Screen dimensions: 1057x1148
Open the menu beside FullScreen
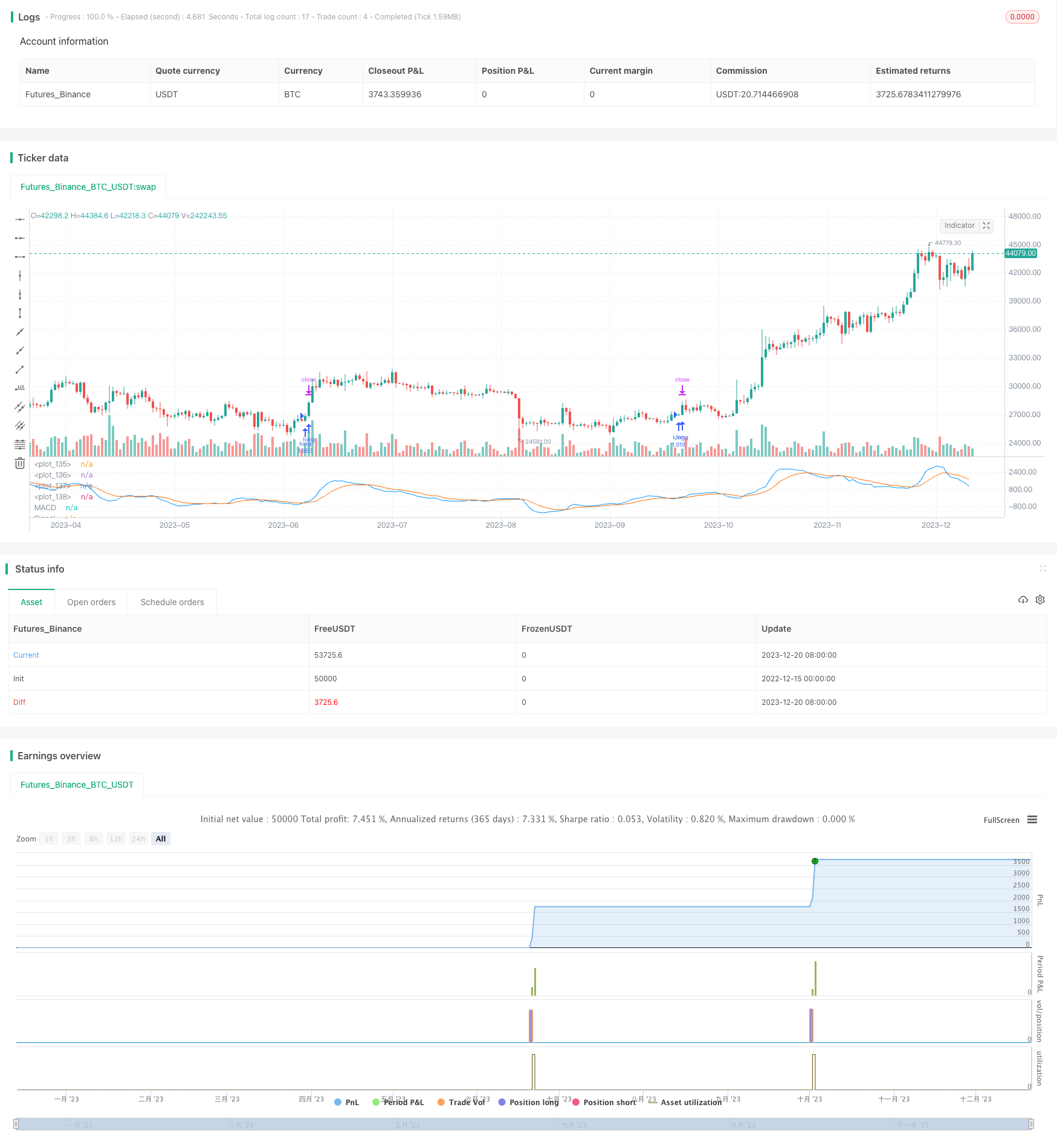coord(1033,820)
